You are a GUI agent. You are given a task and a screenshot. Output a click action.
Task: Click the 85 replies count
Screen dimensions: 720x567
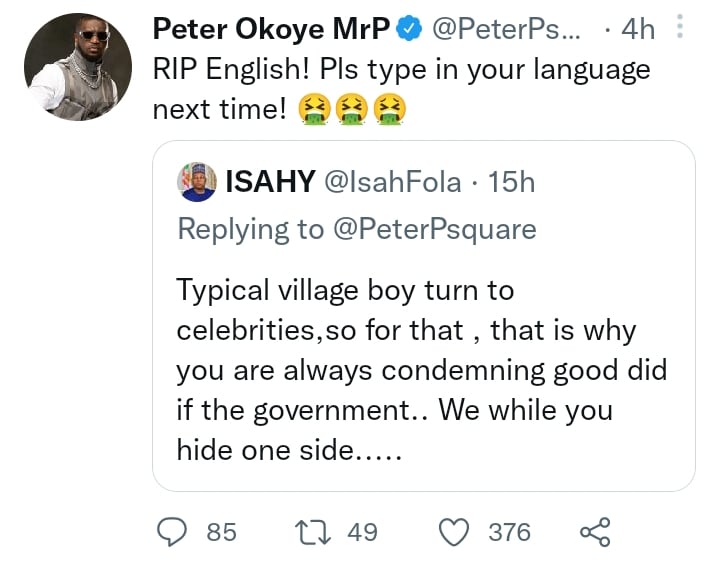click(x=221, y=532)
